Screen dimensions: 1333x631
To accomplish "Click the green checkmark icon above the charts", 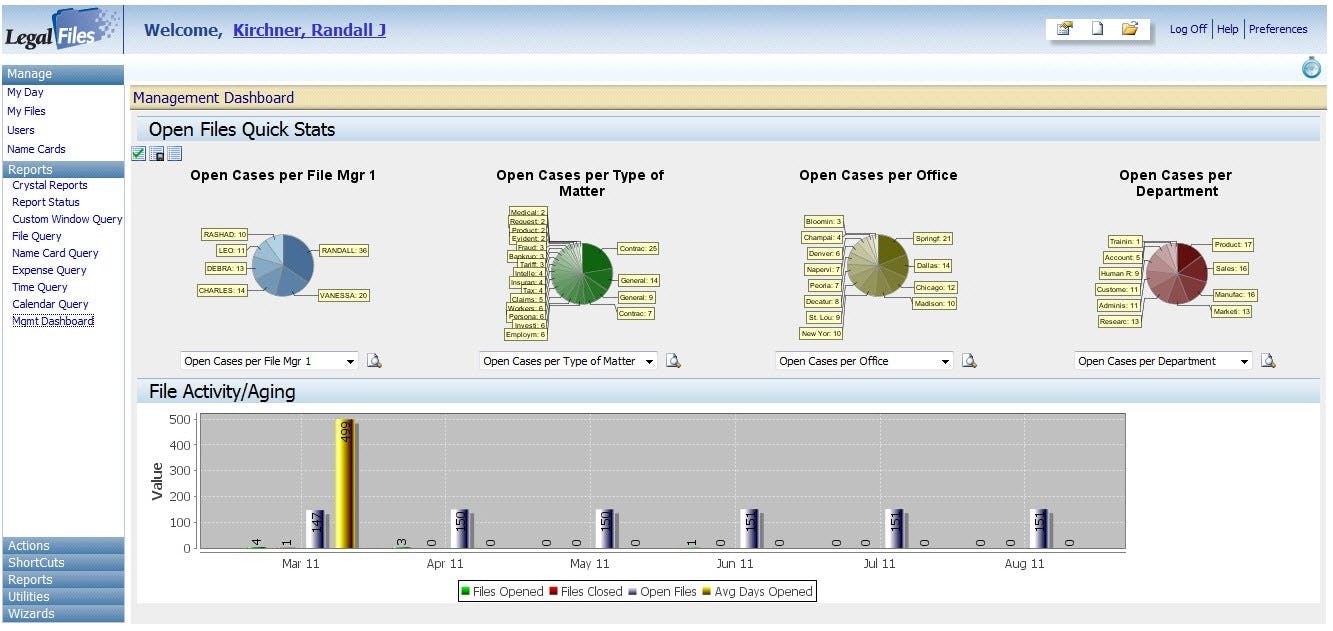I will click(138, 153).
